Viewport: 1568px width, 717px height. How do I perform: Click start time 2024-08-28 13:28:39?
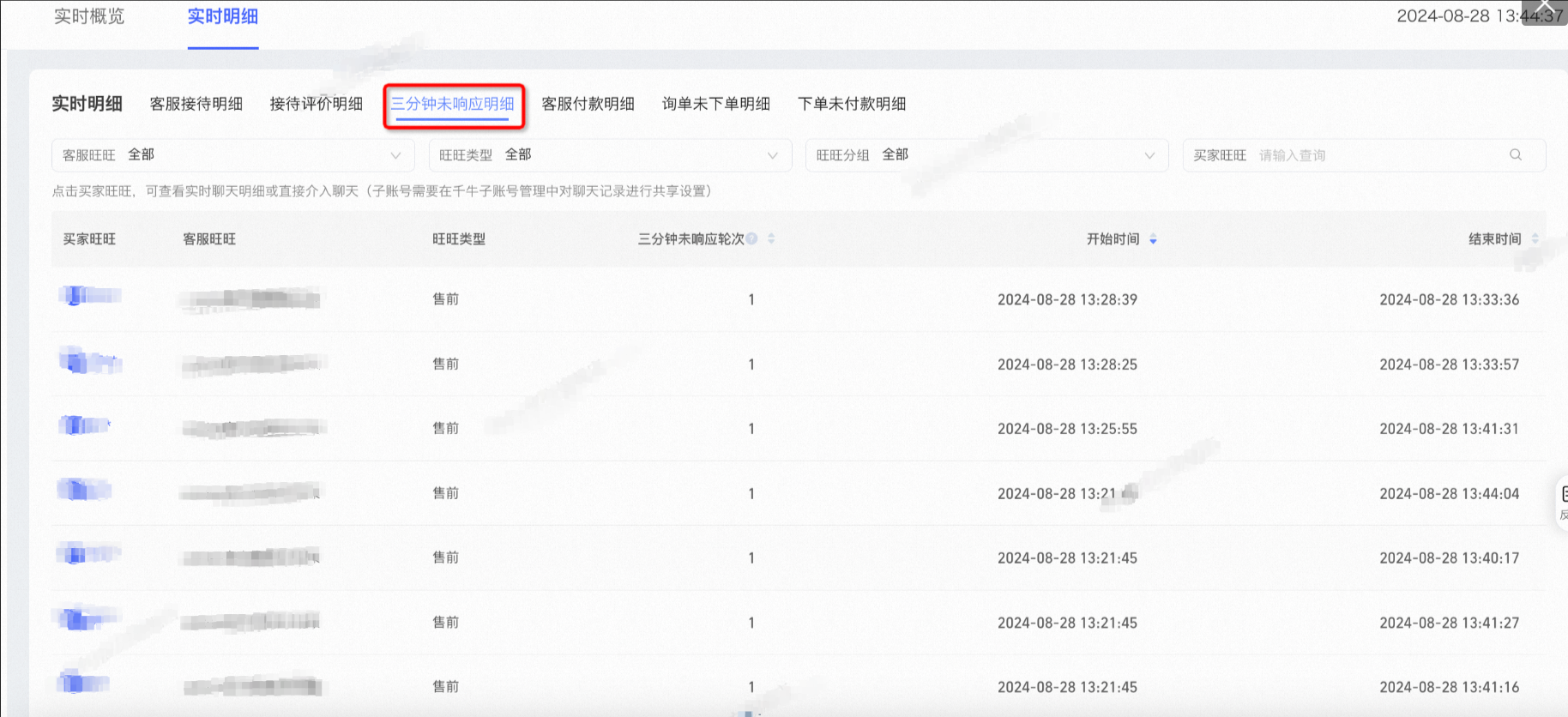pos(1067,299)
